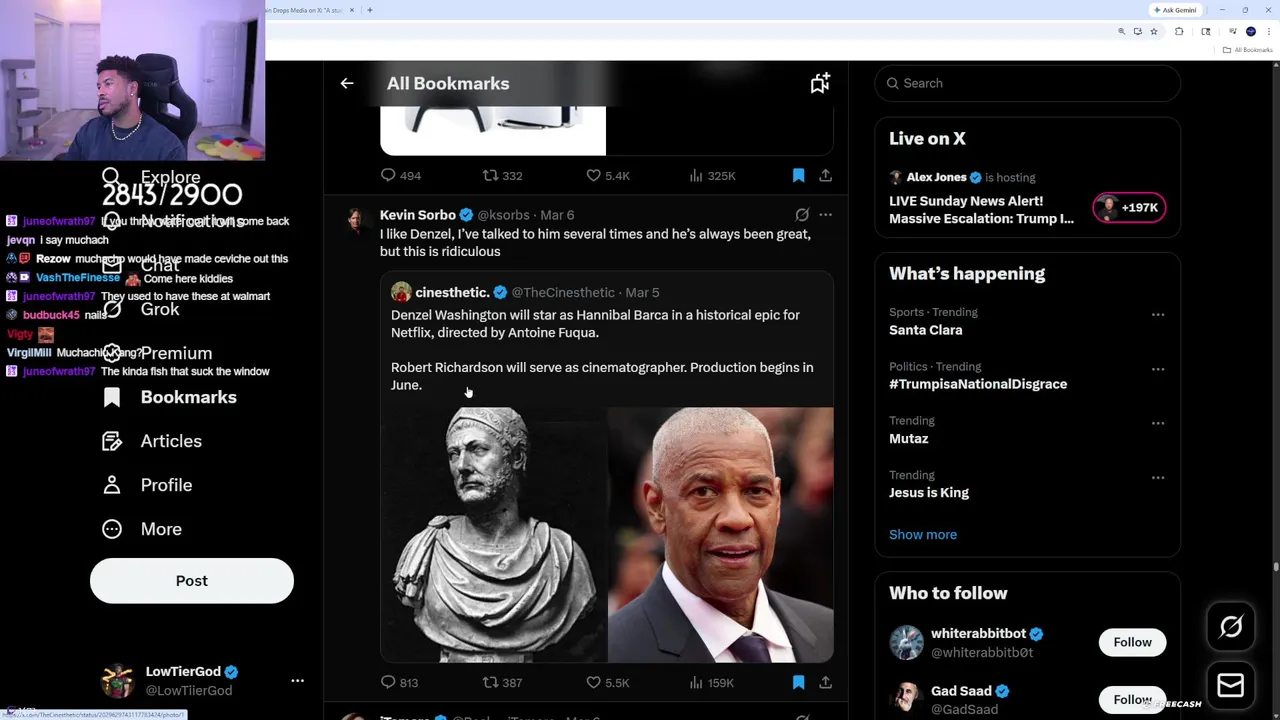Open the Jesus is King trend
The height and width of the screenshot is (720, 1280).
pyautogui.click(x=928, y=492)
